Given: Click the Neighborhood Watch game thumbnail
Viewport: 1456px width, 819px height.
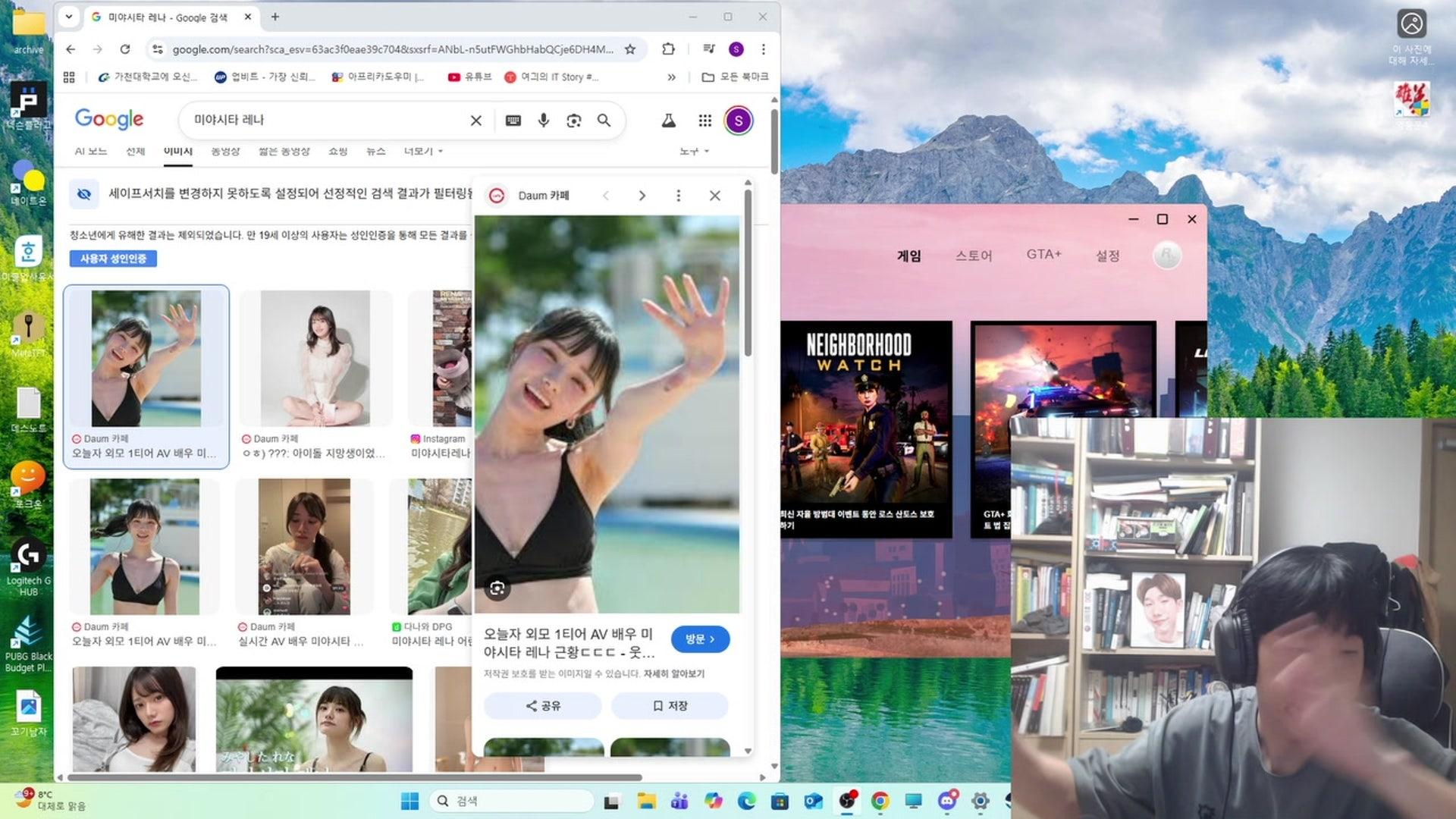Looking at the screenshot, I should point(866,429).
